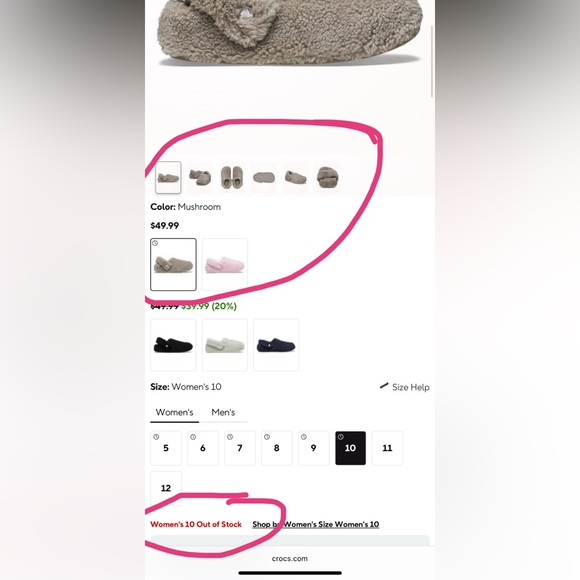Open Size Help guide
Image resolution: width=580 pixels, height=580 pixels.
405,387
